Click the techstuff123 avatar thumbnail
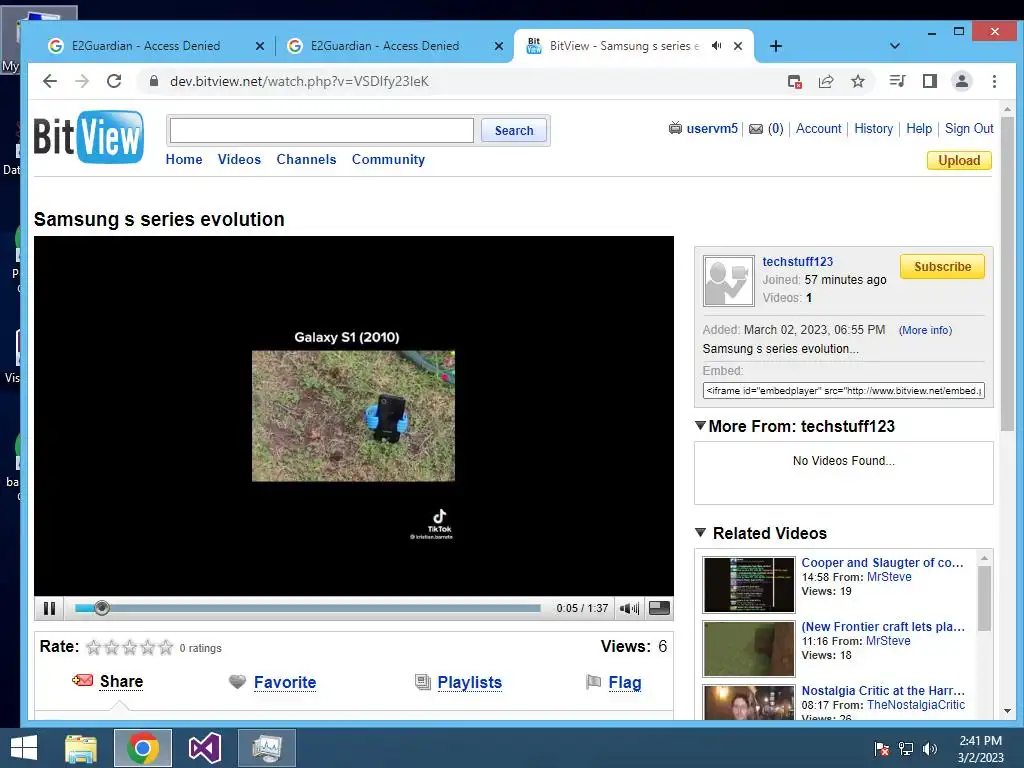 coord(728,280)
